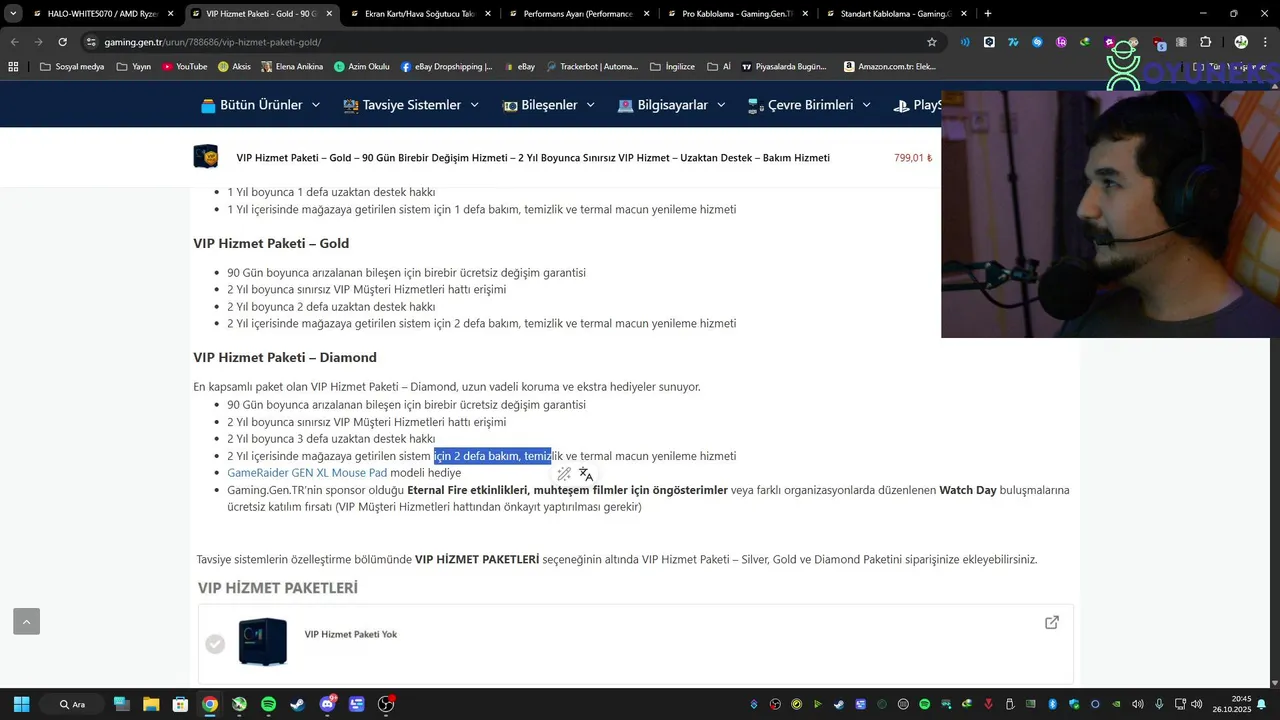Viewport: 1280px width, 720px height.
Task: Open Microsoft Store from the taskbar
Action: coord(180,704)
